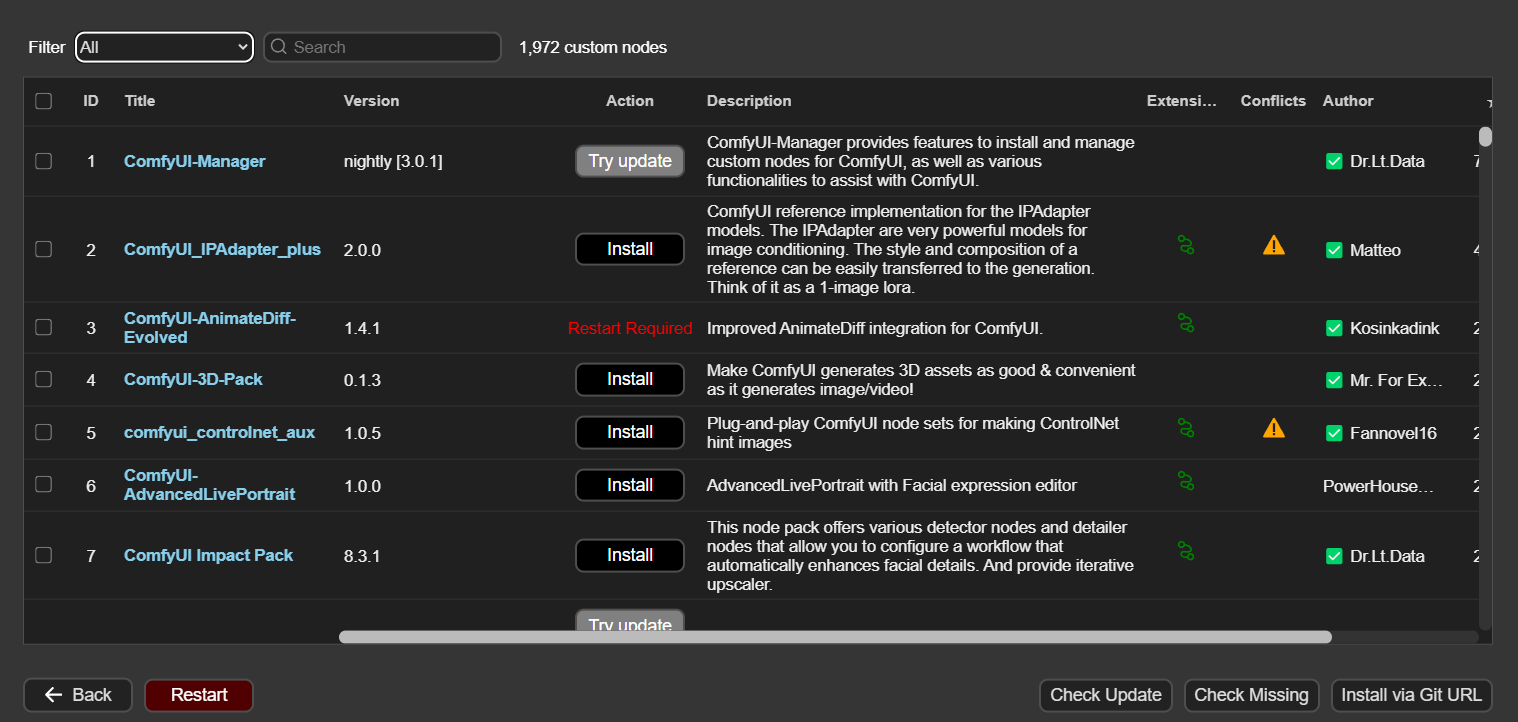
Task: Open the ComfyUI-3D-Pack title link
Action: point(193,380)
